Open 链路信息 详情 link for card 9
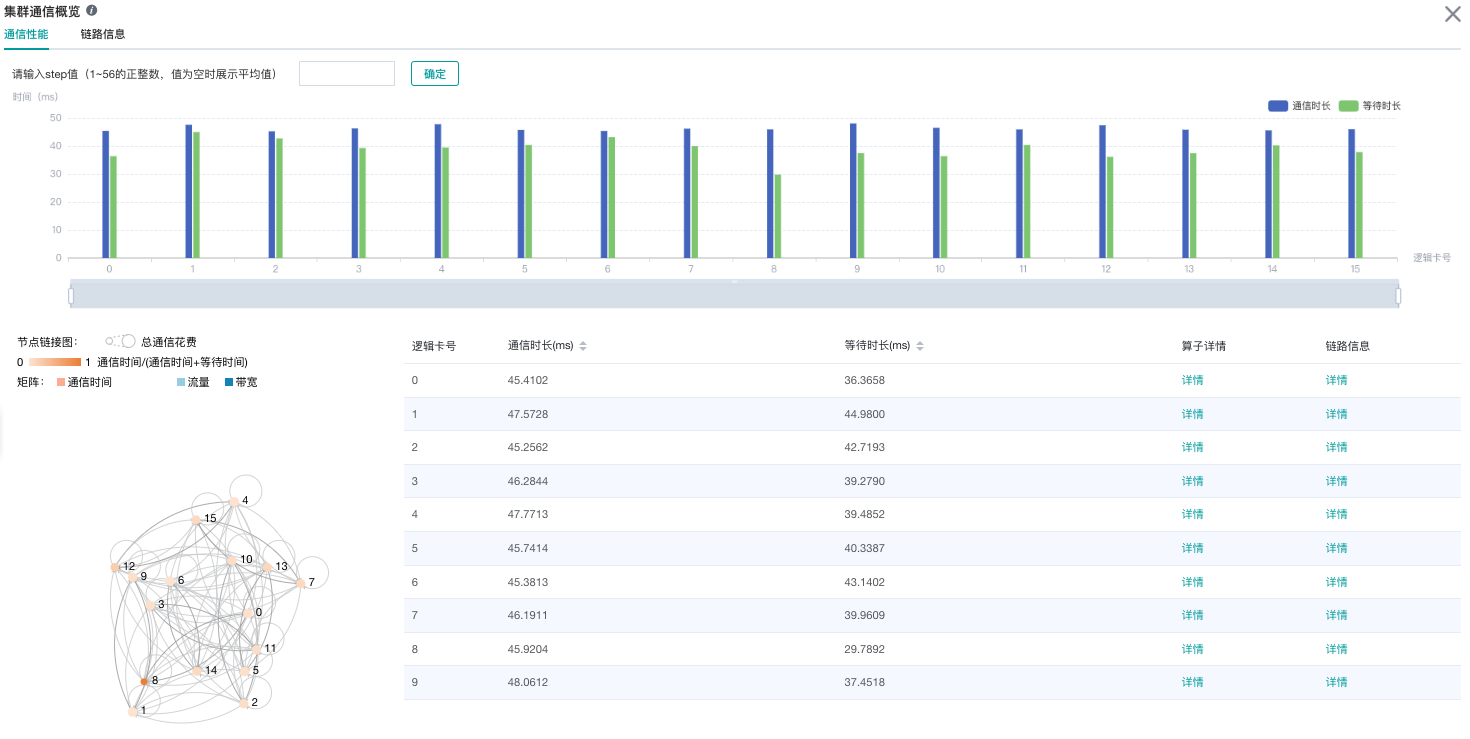The height and width of the screenshot is (739, 1470). pos(1336,682)
